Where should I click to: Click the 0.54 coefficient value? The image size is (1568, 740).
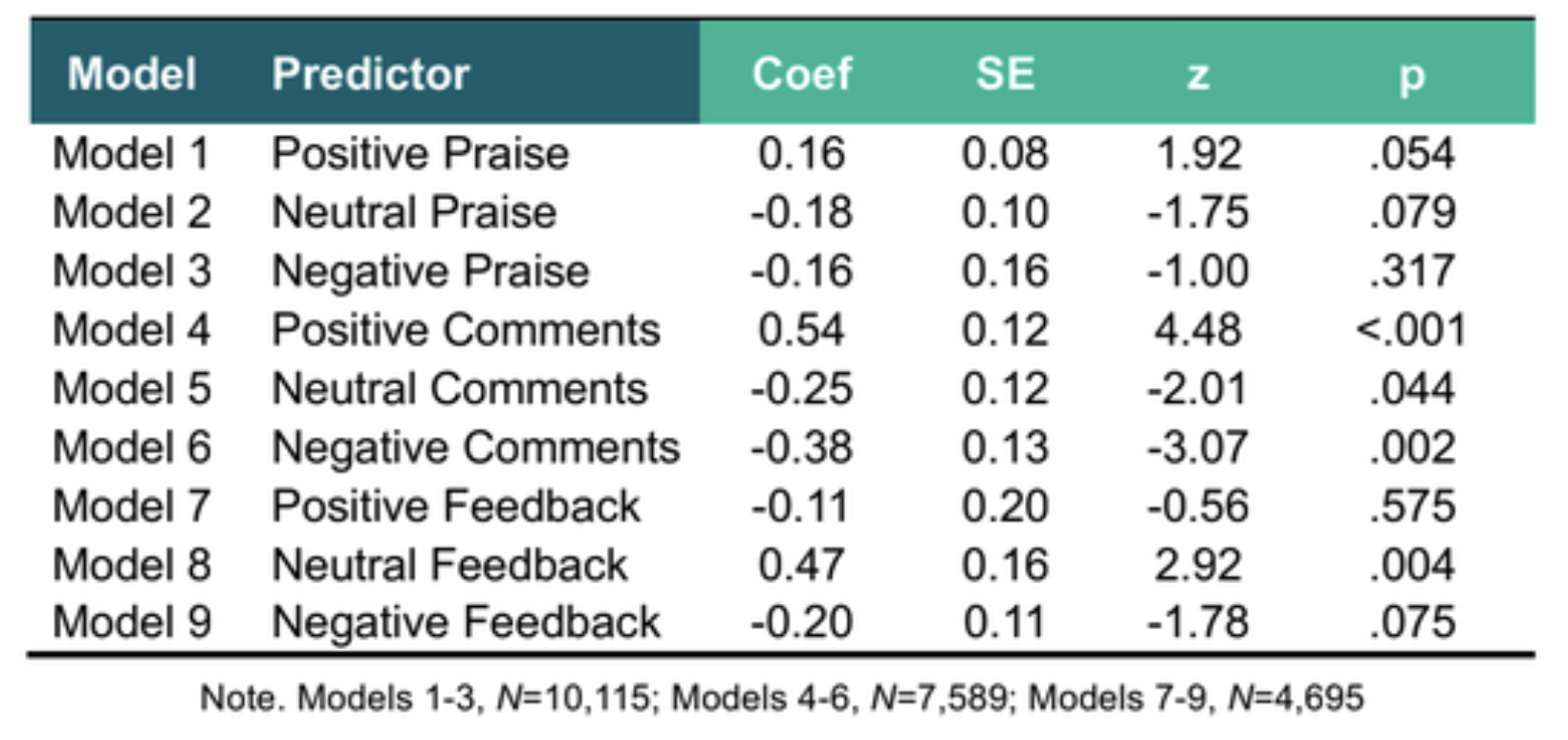click(801, 330)
